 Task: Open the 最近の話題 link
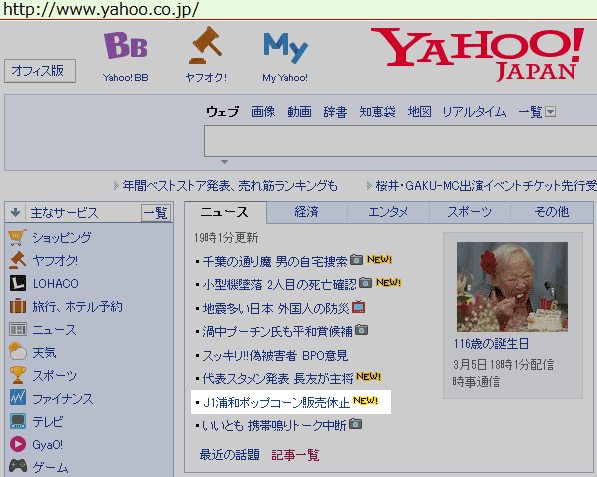point(230,455)
